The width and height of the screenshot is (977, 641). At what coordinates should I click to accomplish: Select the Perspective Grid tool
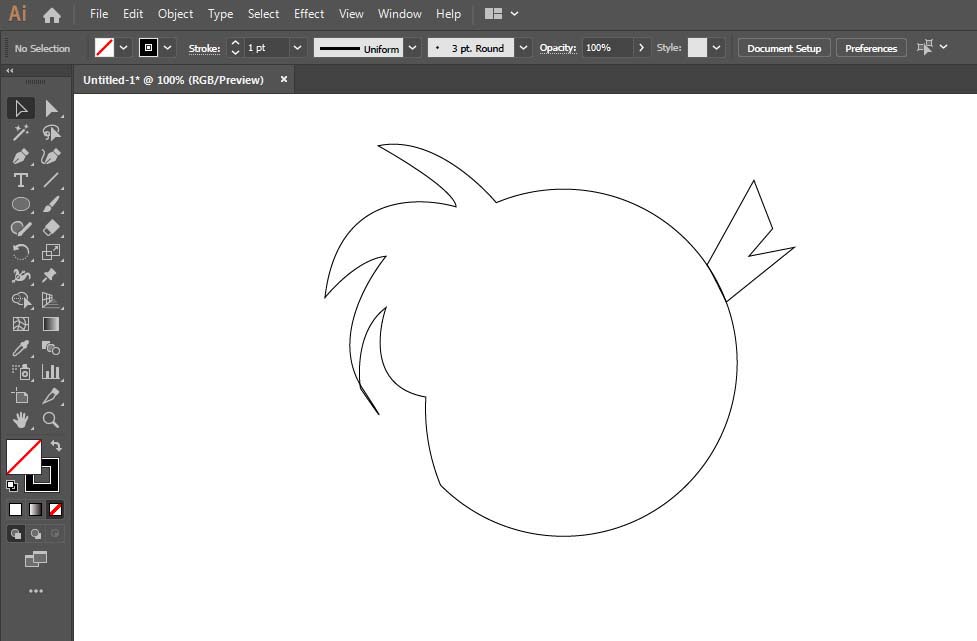51,300
